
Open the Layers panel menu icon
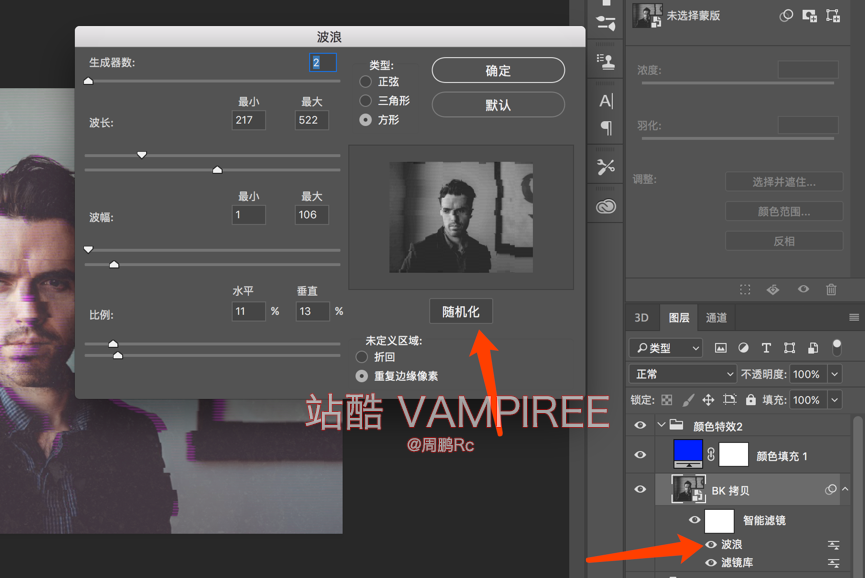coord(854,318)
